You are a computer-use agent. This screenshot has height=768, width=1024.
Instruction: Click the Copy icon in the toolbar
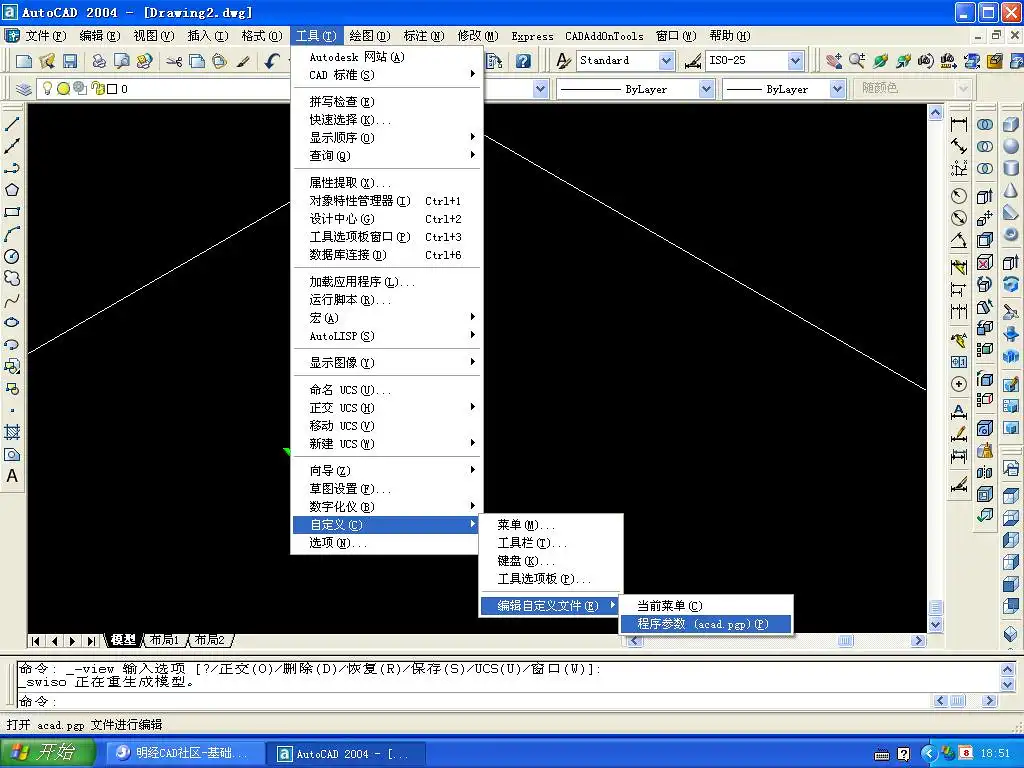tap(197, 61)
